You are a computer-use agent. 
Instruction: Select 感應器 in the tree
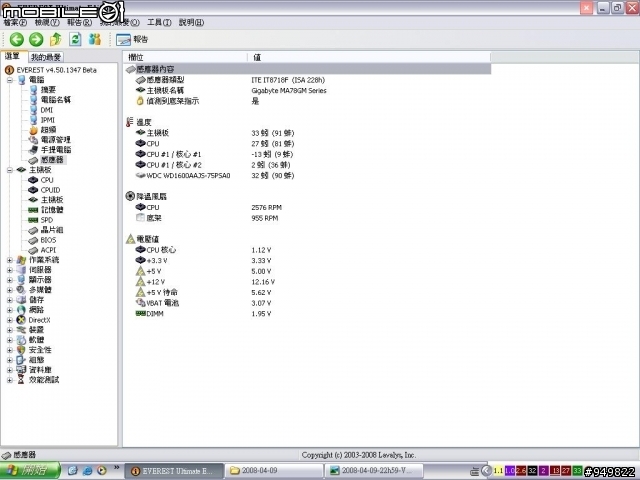tap(52, 160)
